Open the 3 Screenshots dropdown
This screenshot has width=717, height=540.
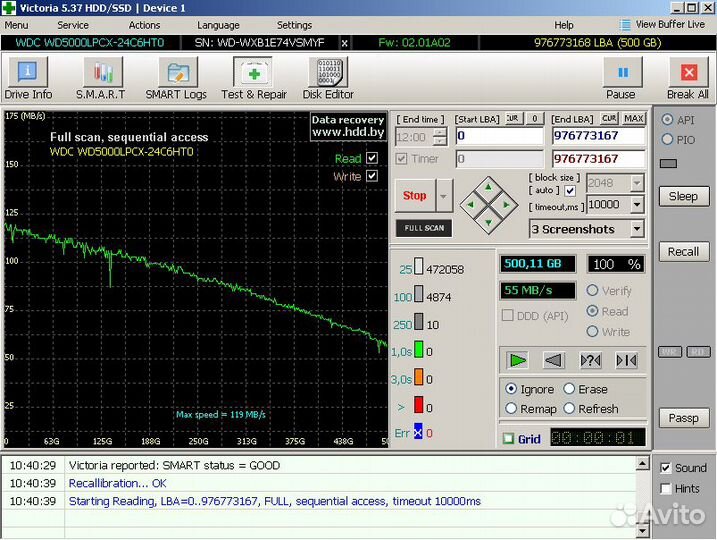coord(637,229)
